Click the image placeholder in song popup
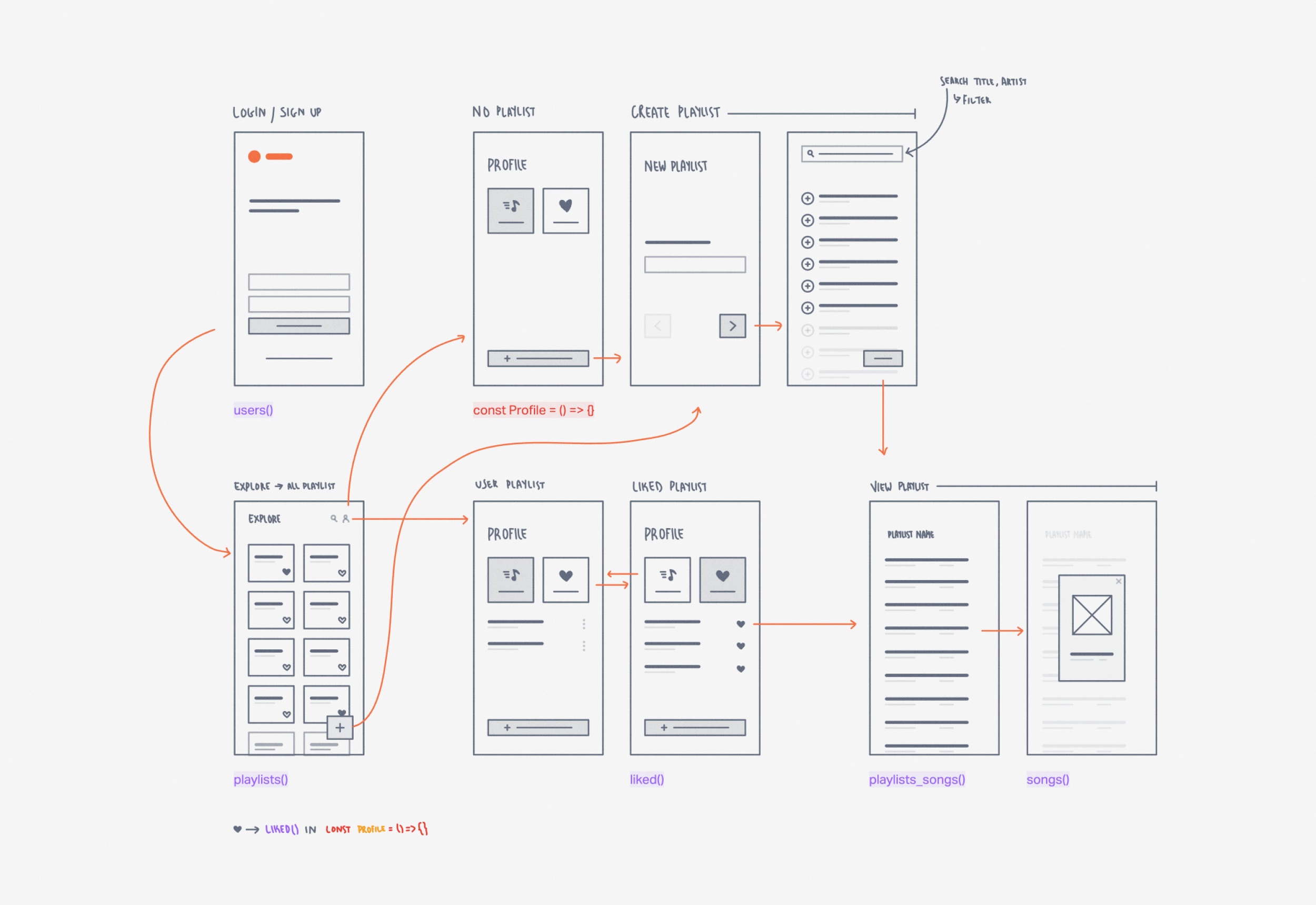This screenshot has height=905, width=1316. pyautogui.click(x=1091, y=615)
